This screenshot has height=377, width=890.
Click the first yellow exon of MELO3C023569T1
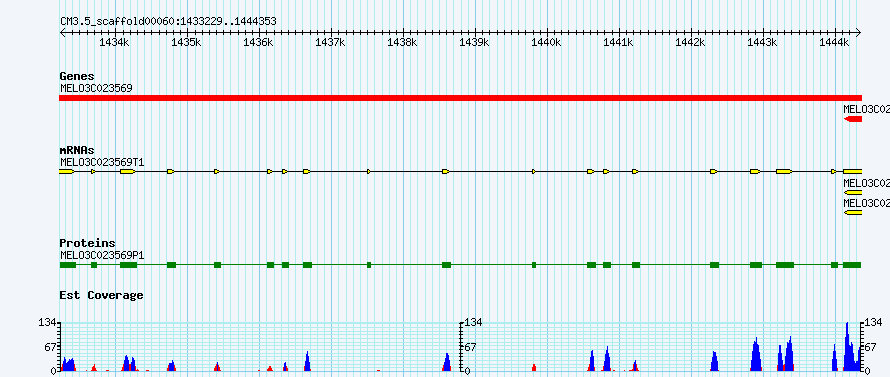click(66, 171)
